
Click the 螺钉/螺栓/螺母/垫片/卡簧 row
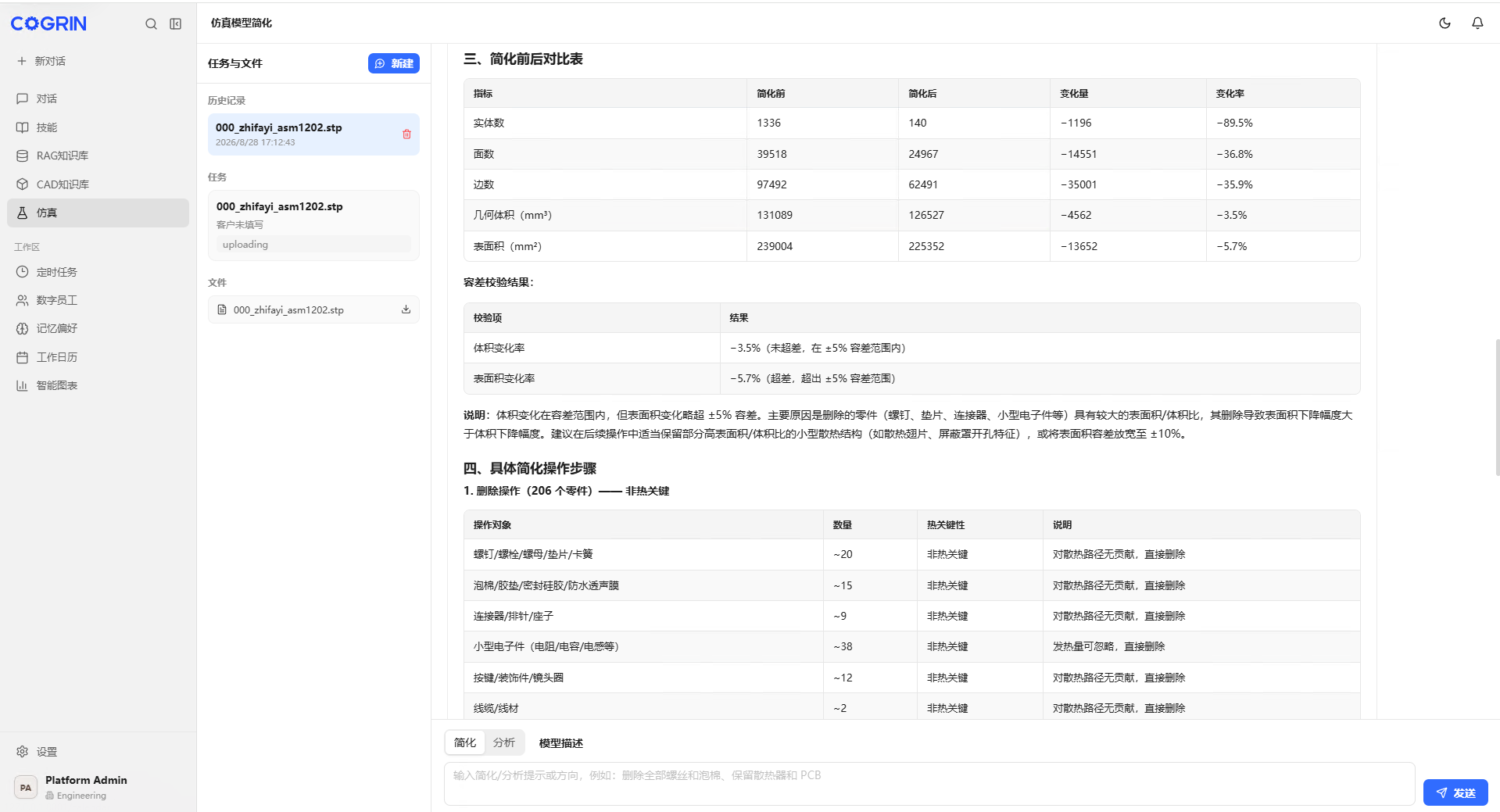click(911, 554)
